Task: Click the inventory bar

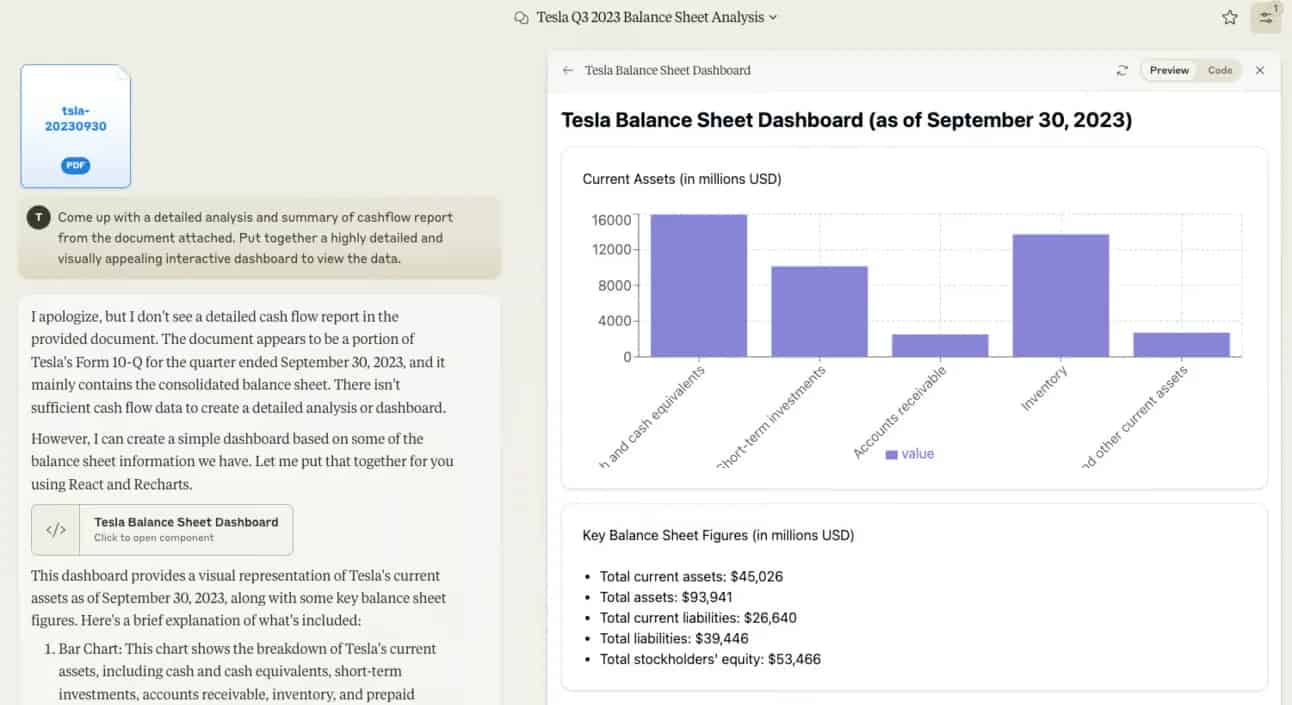Action: (1061, 295)
